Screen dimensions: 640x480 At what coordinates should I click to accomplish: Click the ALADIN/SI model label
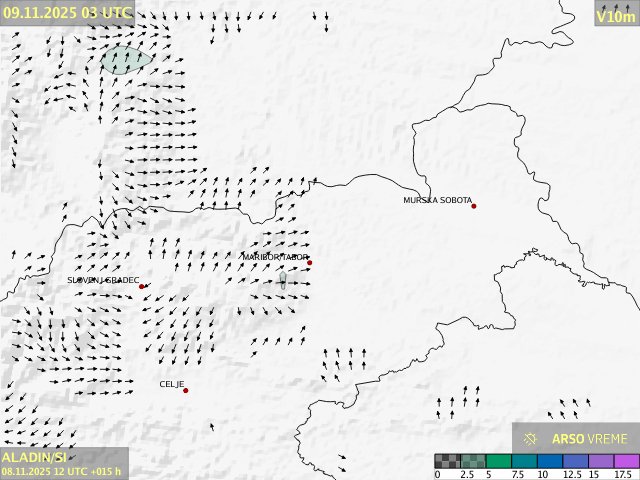(34, 457)
